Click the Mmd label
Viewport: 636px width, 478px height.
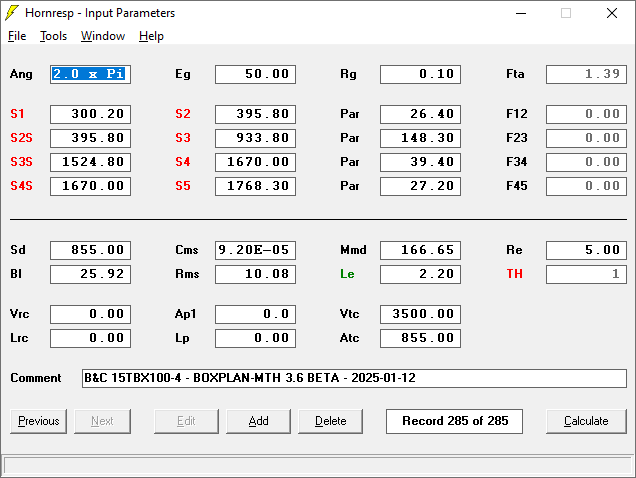click(x=353, y=250)
